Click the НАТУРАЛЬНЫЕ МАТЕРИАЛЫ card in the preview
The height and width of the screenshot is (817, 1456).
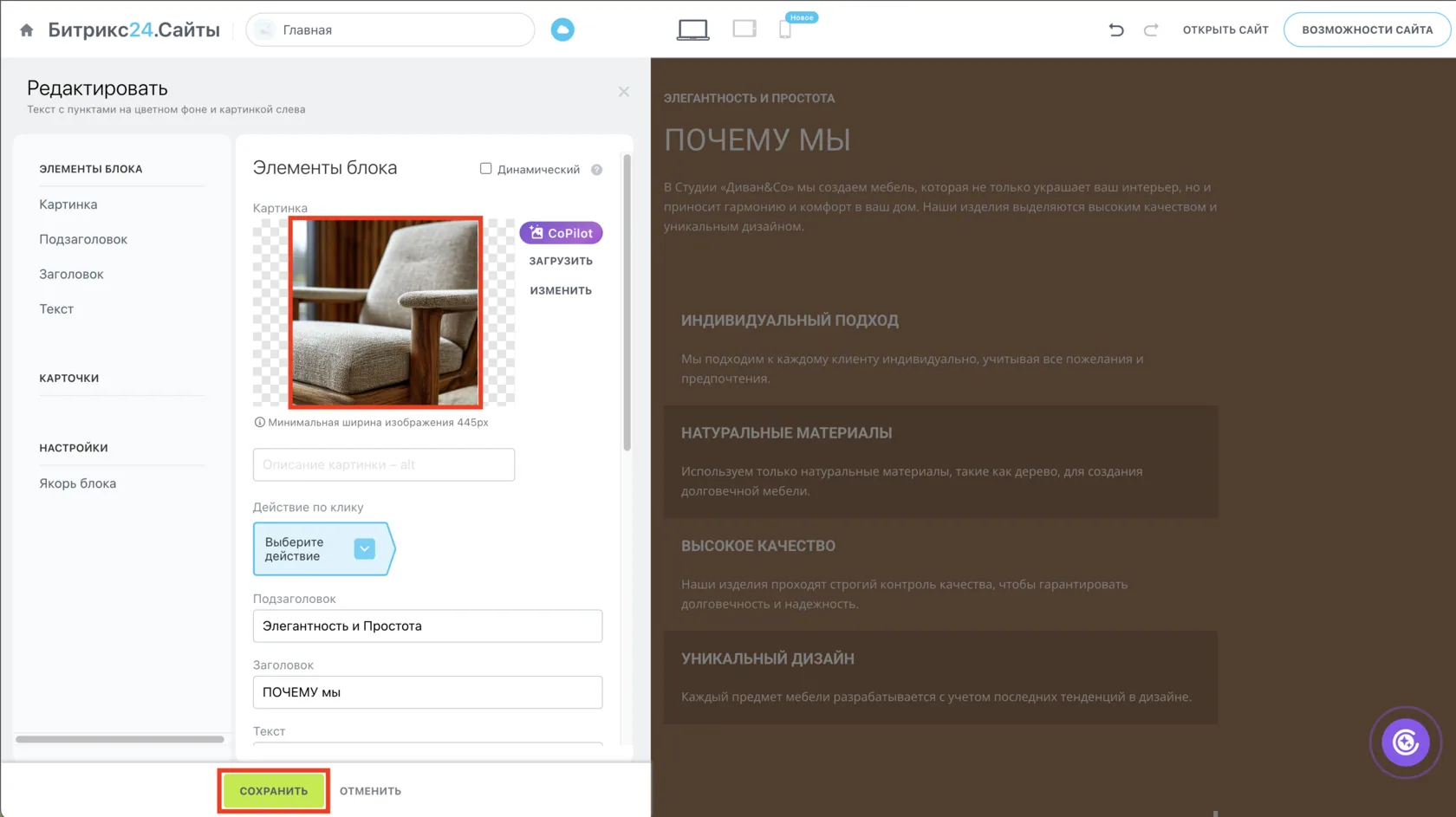(940, 462)
